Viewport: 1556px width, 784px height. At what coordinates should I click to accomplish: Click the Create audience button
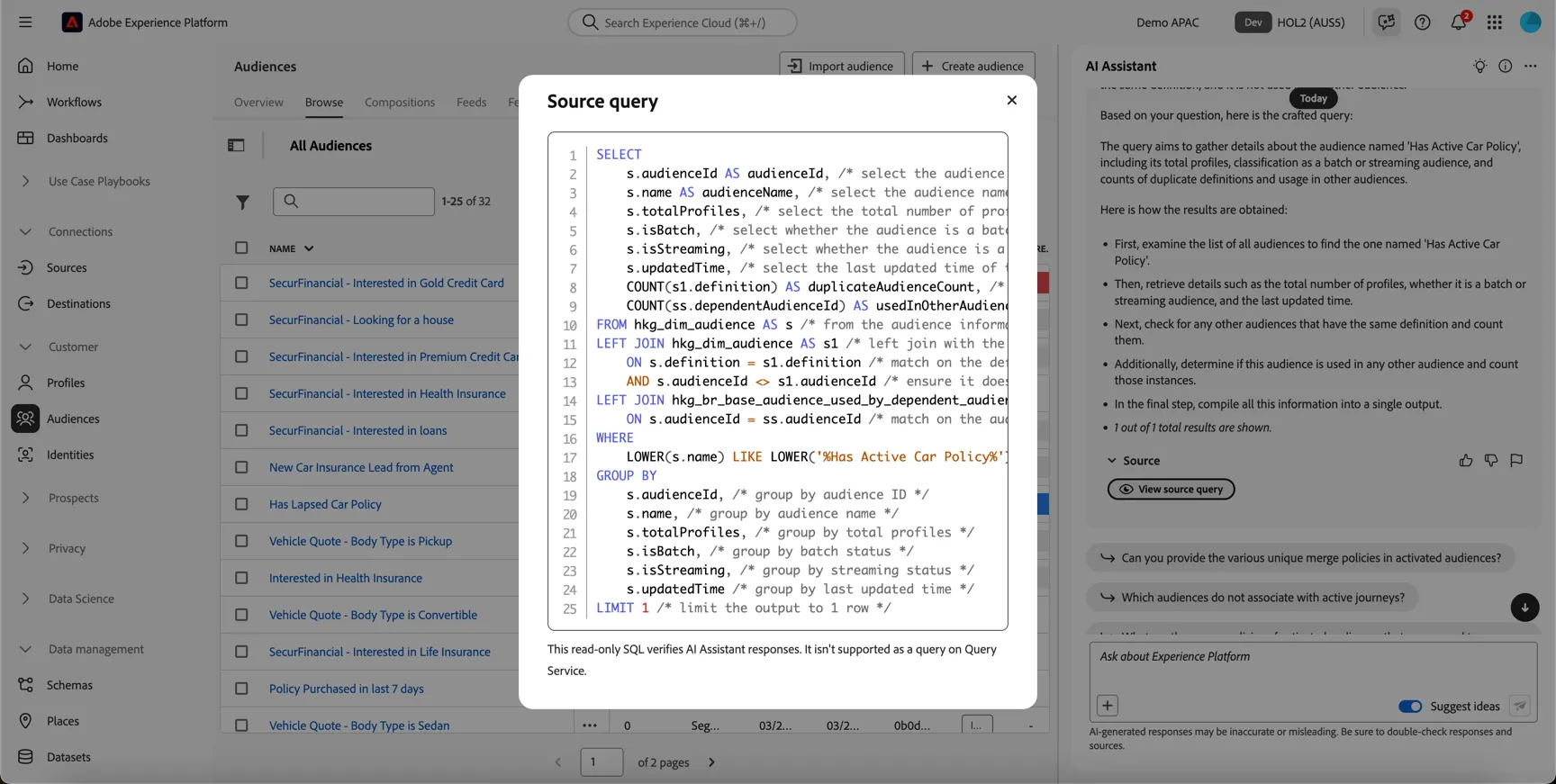(973, 66)
